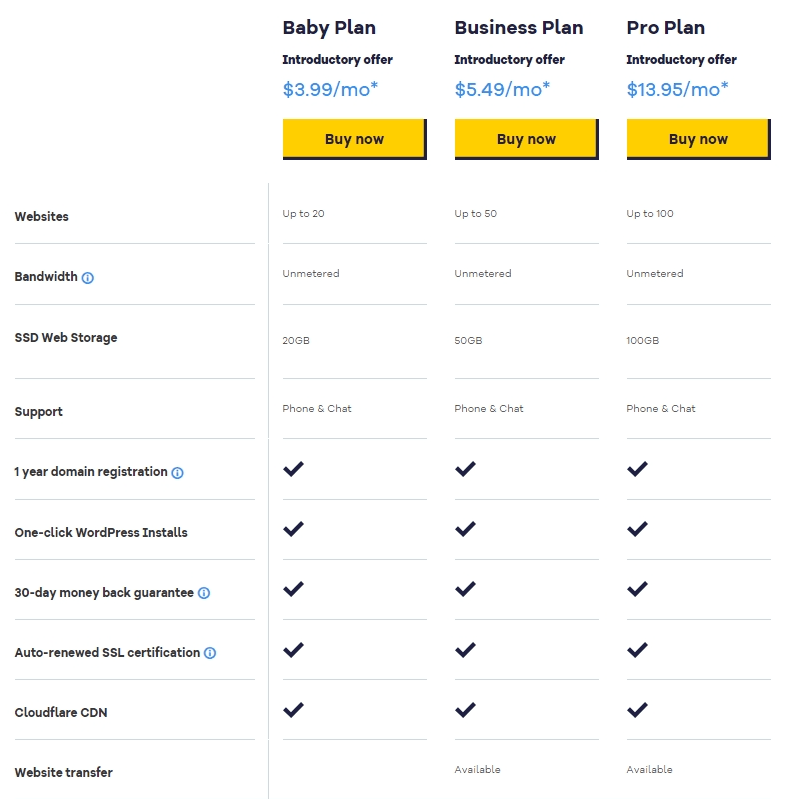Click the Business Plan SSL certification checkmark
Viewport: 804px width, 799px height.
point(465,649)
